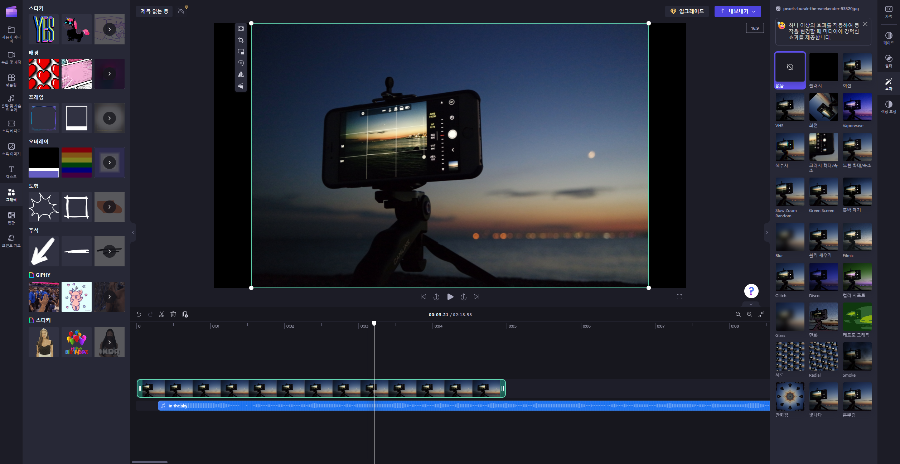Show more items in the frames row
Image resolution: width=900 pixels, height=464 pixels.
point(109,118)
